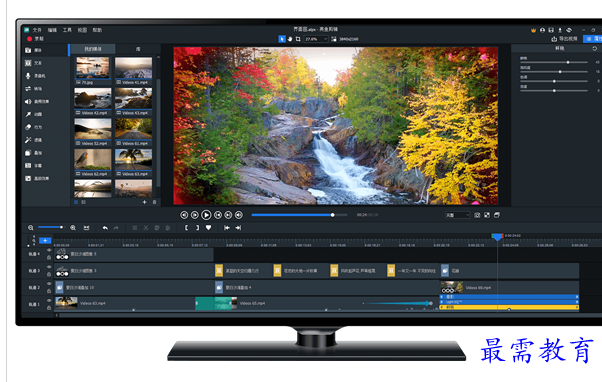Lock track 4 with its padlock icon
The image size is (602, 382).
(x=49, y=257)
